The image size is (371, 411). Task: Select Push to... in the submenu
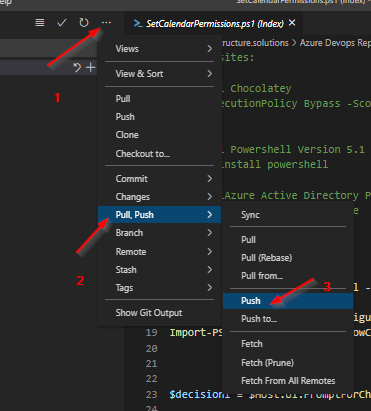click(x=288, y=319)
